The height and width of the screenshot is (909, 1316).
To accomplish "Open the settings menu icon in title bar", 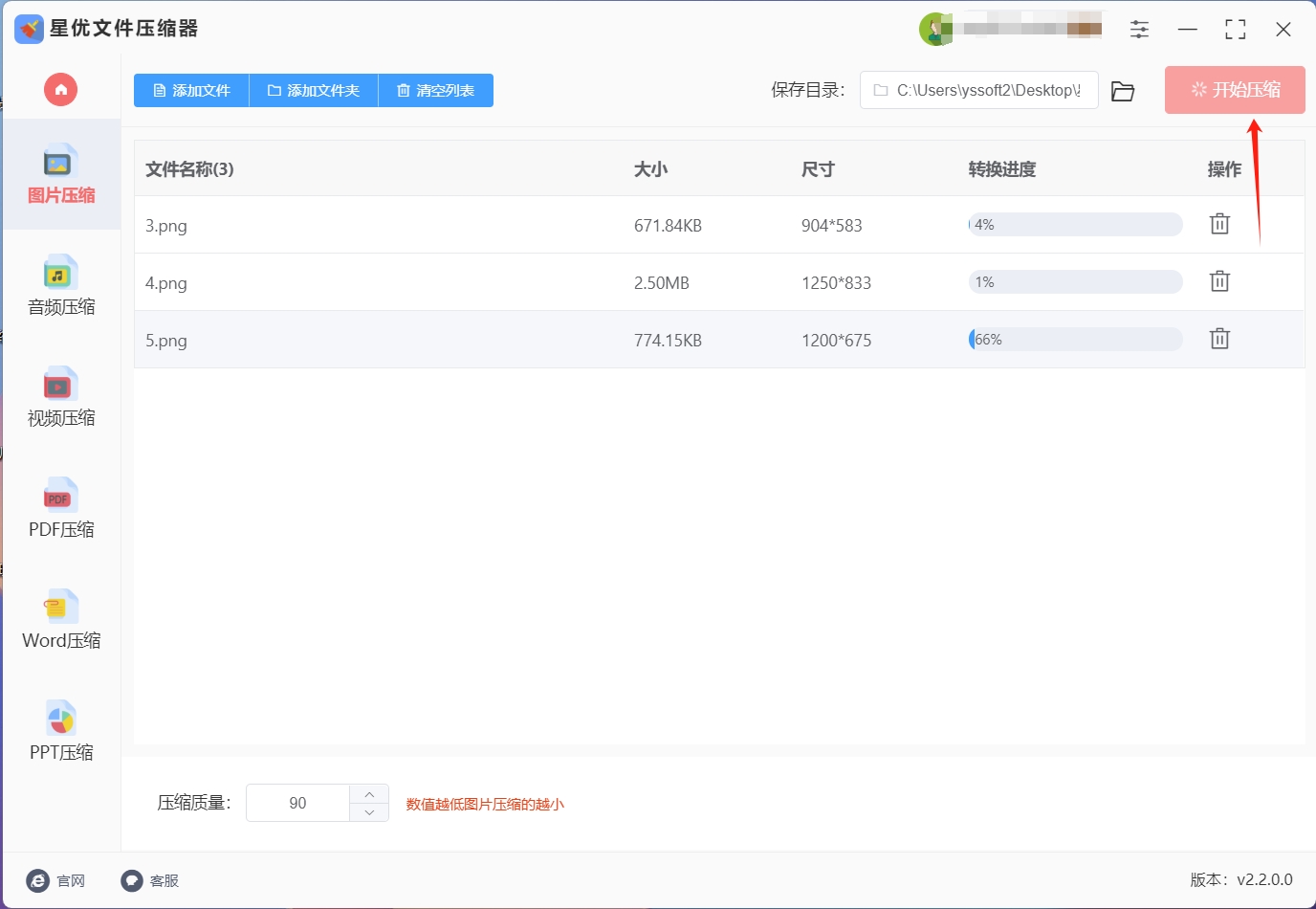I will point(1139,30).
